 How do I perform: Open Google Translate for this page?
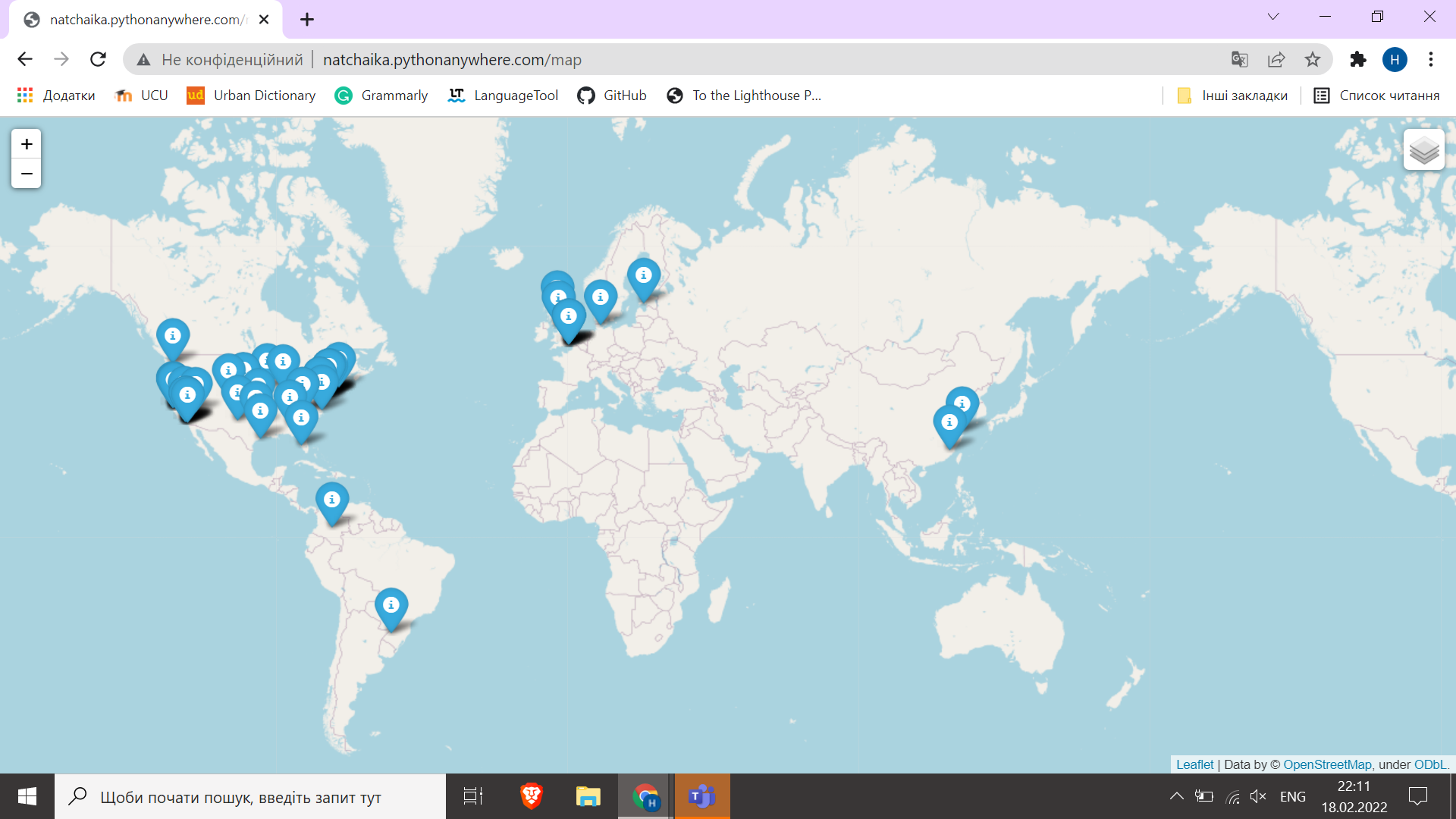pos(1240,59)
